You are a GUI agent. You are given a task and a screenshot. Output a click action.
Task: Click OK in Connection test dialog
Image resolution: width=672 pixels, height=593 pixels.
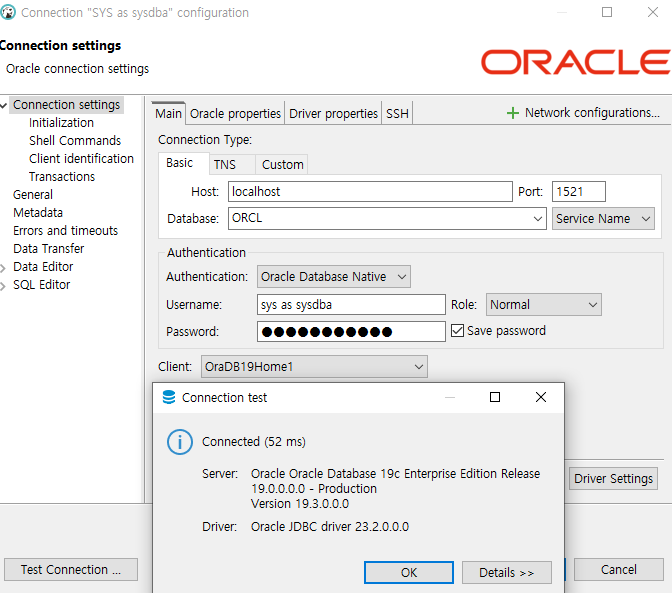tap(409, 572)
